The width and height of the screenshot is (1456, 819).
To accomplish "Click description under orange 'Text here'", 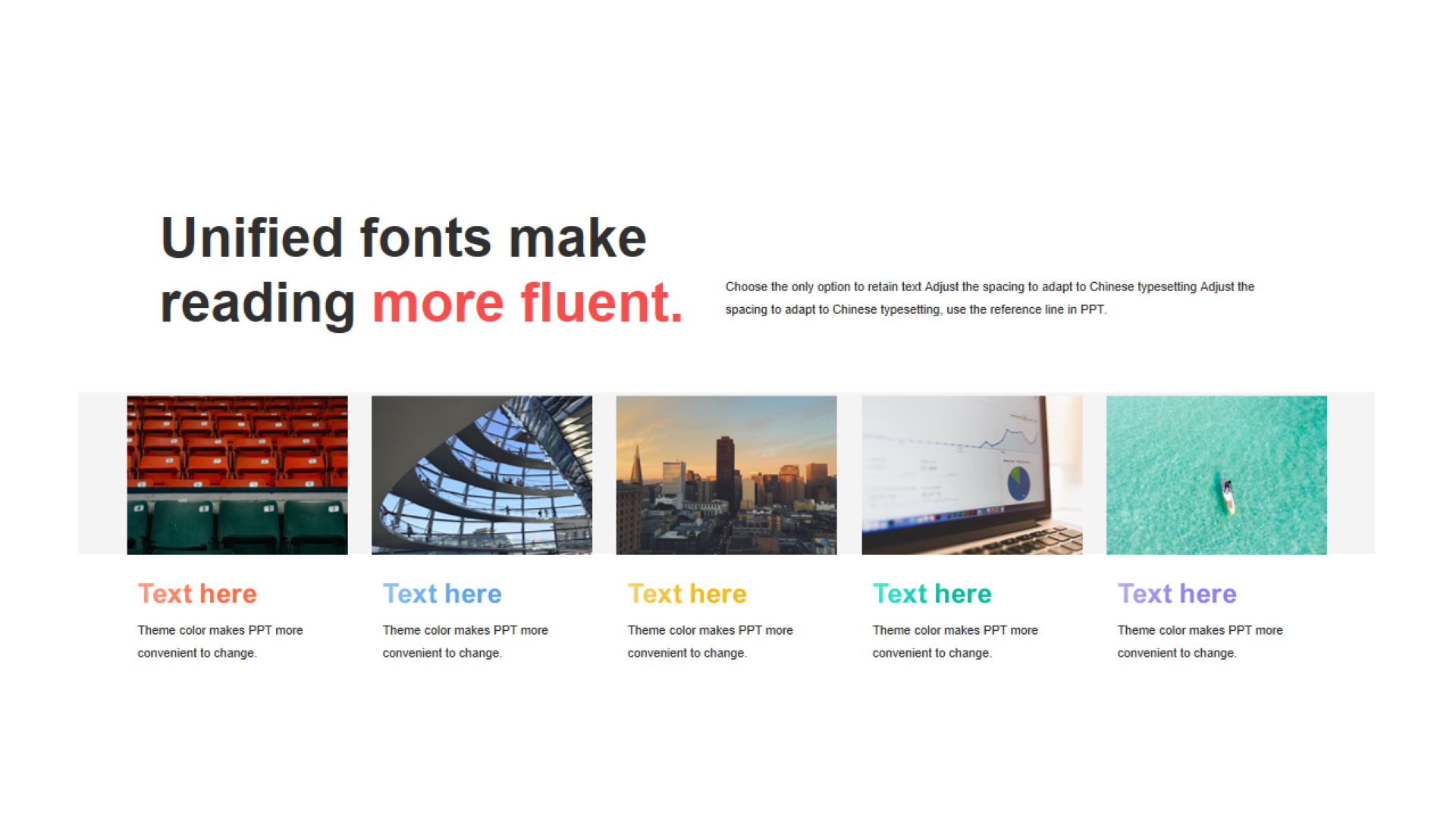I will click(x=220, y=642).
